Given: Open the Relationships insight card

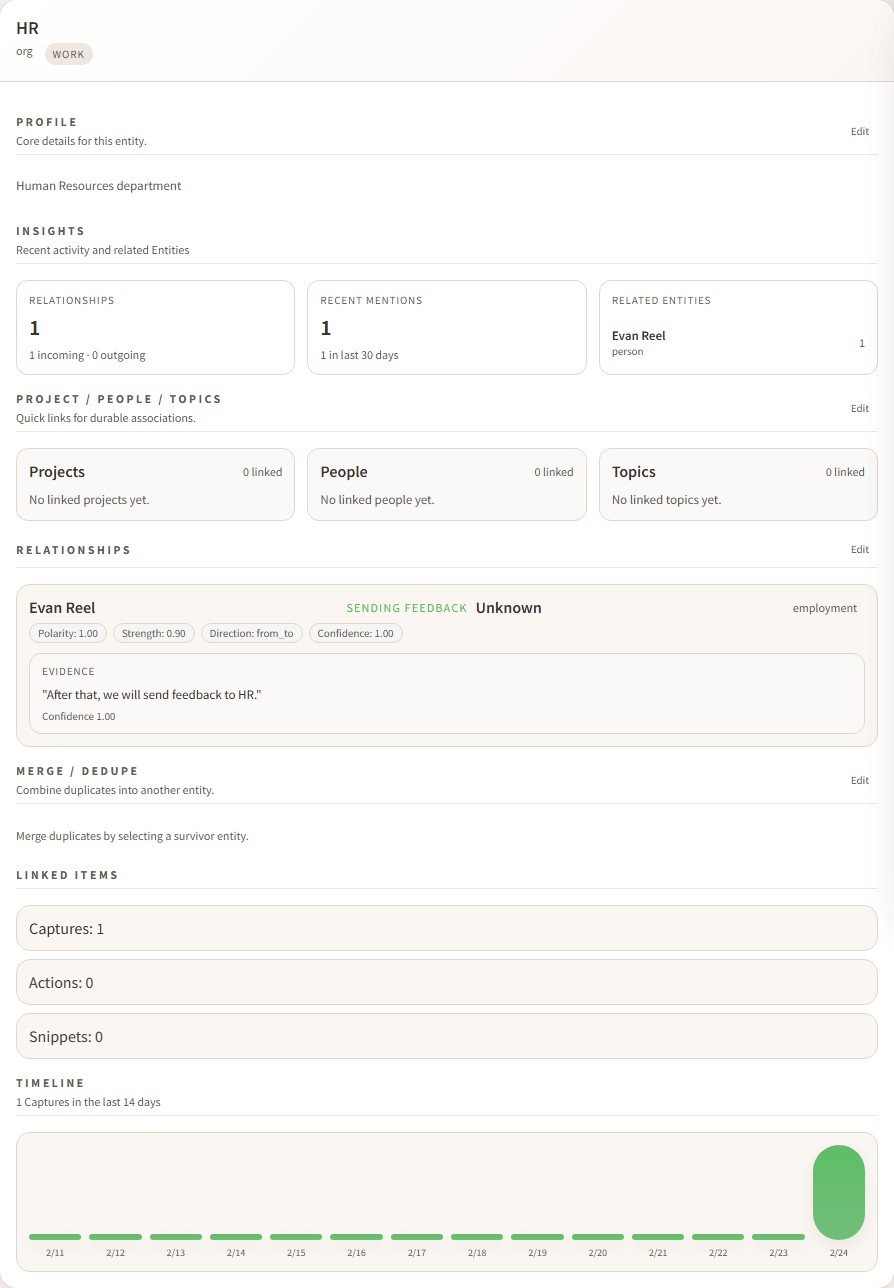Looking at the screenshot, I should pyautogui.click(x=155, y=327).
